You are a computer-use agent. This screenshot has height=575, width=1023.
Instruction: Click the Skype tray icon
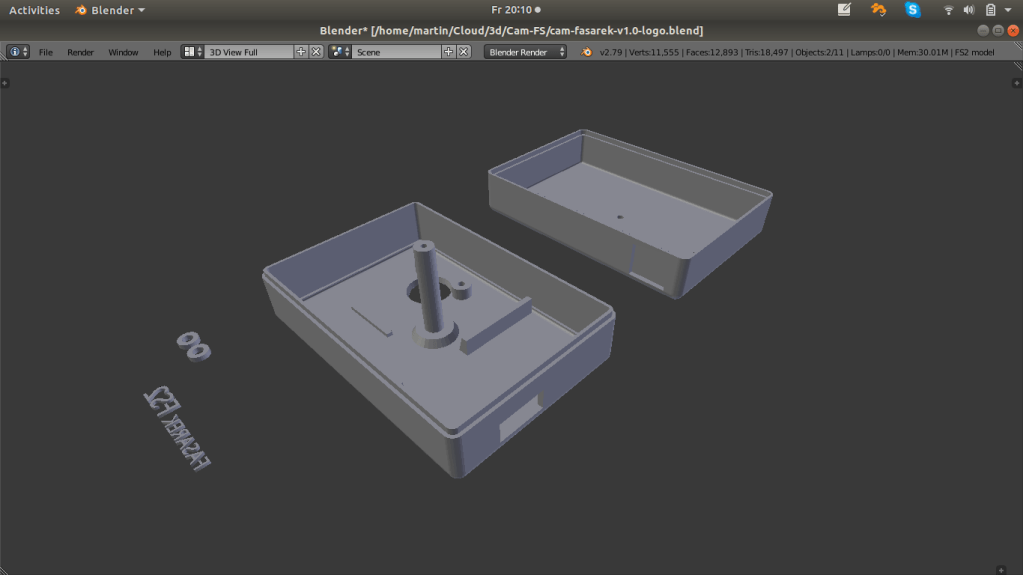pyautogui.click(x=913, y=10)
